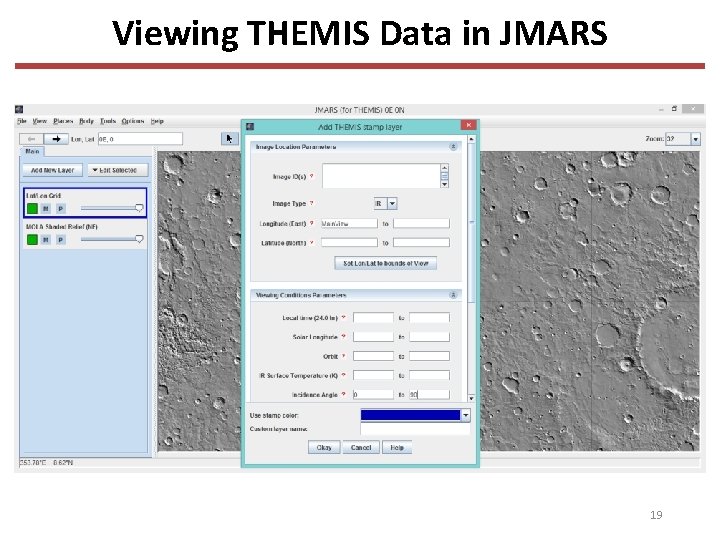This screenshot has width=720, height=540.
Task: Adjust Lat/Lon Grid opacity slider
Action: coord(112,208)
